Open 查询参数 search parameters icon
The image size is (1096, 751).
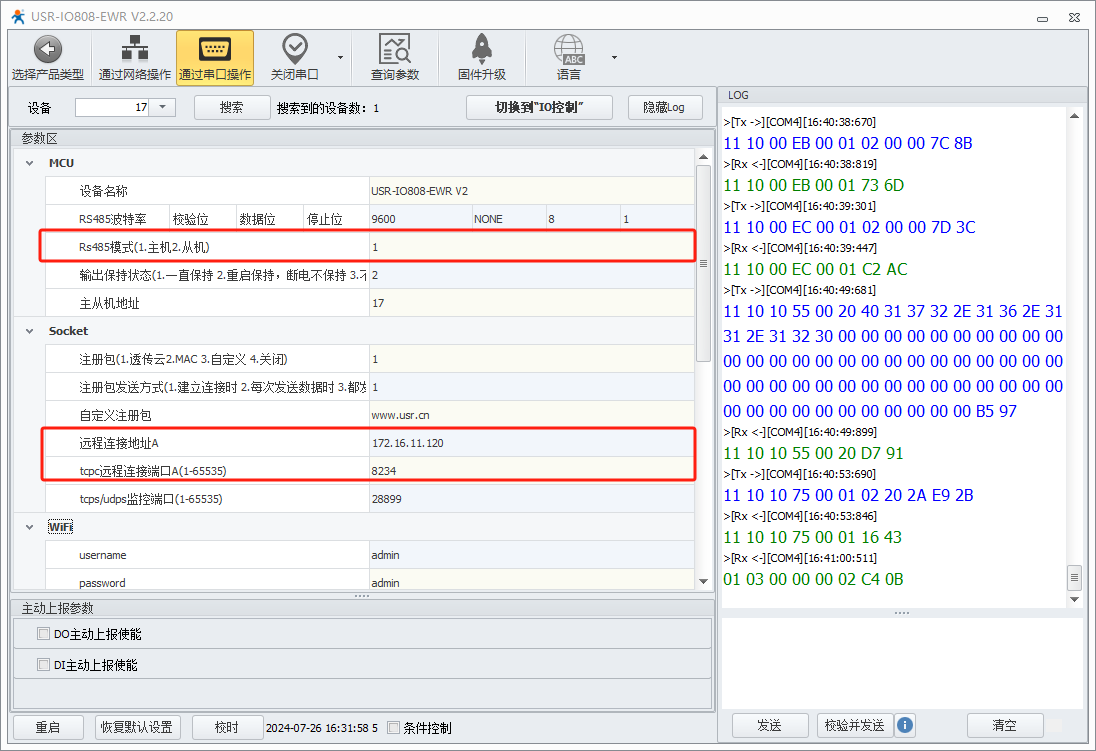tap(394, 49)
